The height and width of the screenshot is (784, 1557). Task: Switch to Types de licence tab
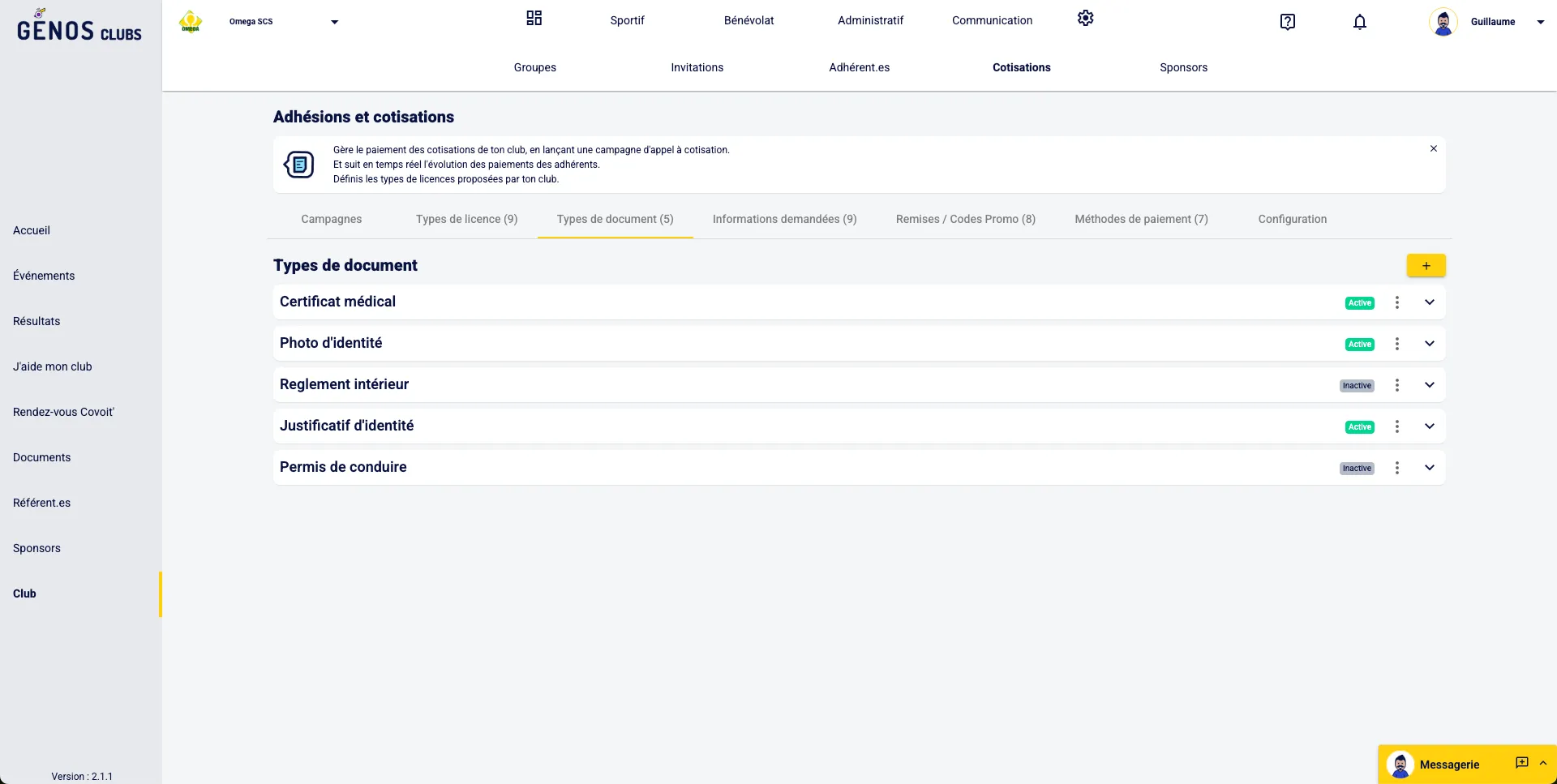(466, 219)
